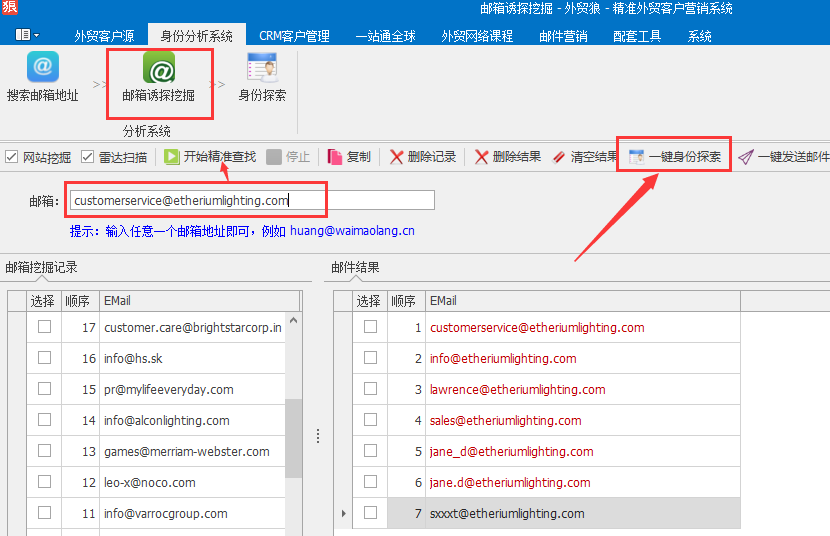
Task: Open the 系统 tab
Action: point(699,36)
